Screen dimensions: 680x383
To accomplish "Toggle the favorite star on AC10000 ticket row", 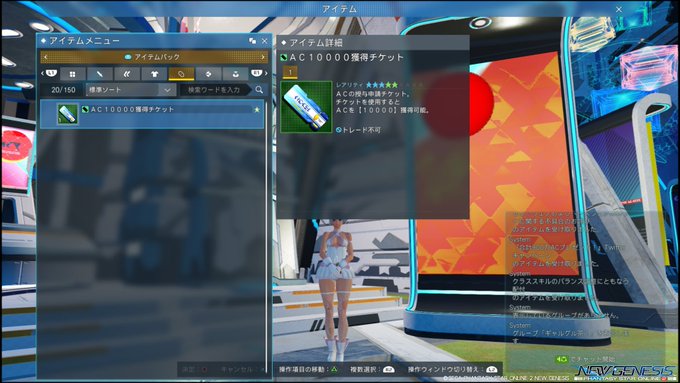I will click(x=257, y=110).
